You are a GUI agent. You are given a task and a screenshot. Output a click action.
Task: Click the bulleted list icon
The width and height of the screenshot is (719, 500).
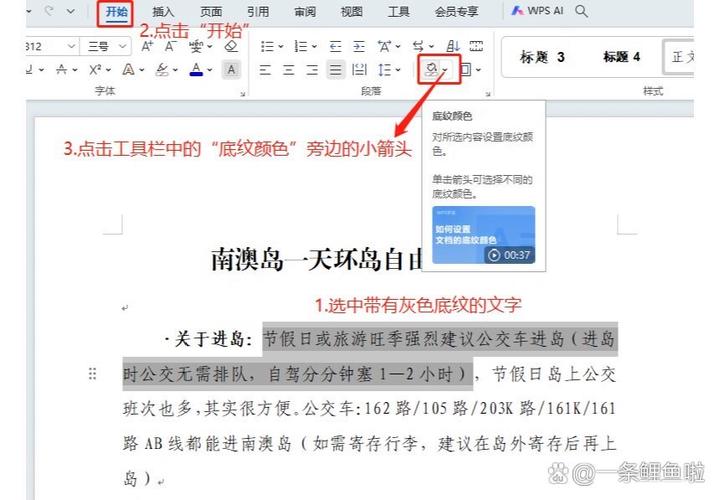tap(266, 46)
